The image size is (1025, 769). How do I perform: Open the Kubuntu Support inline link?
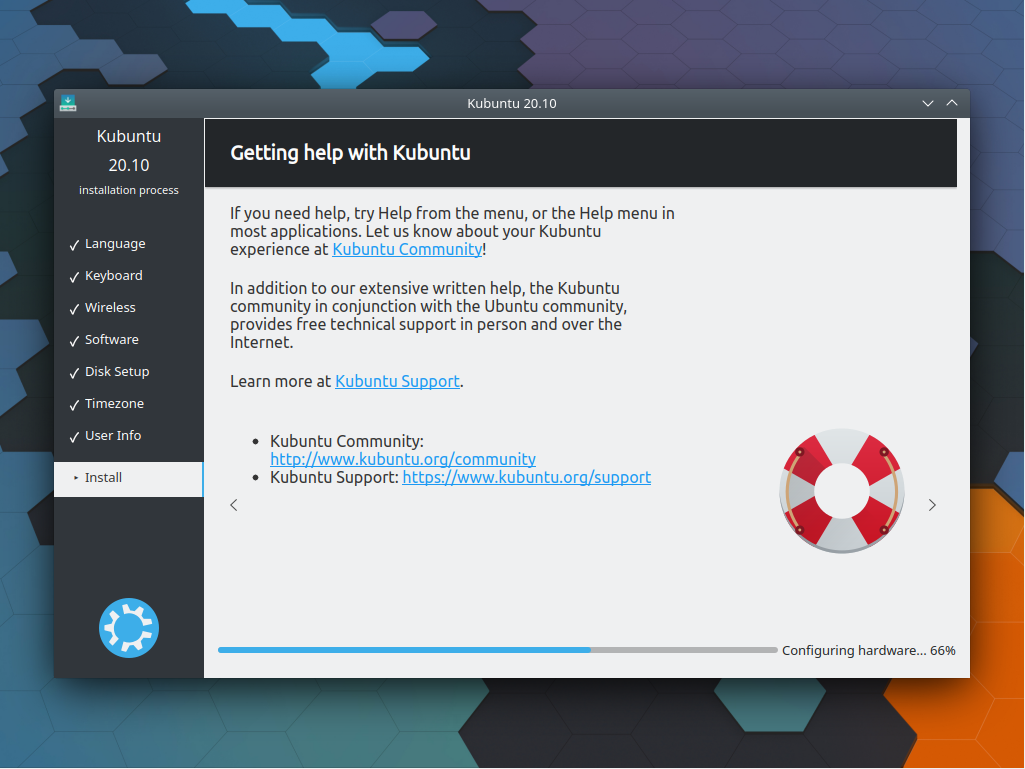(x=397, y=381)
